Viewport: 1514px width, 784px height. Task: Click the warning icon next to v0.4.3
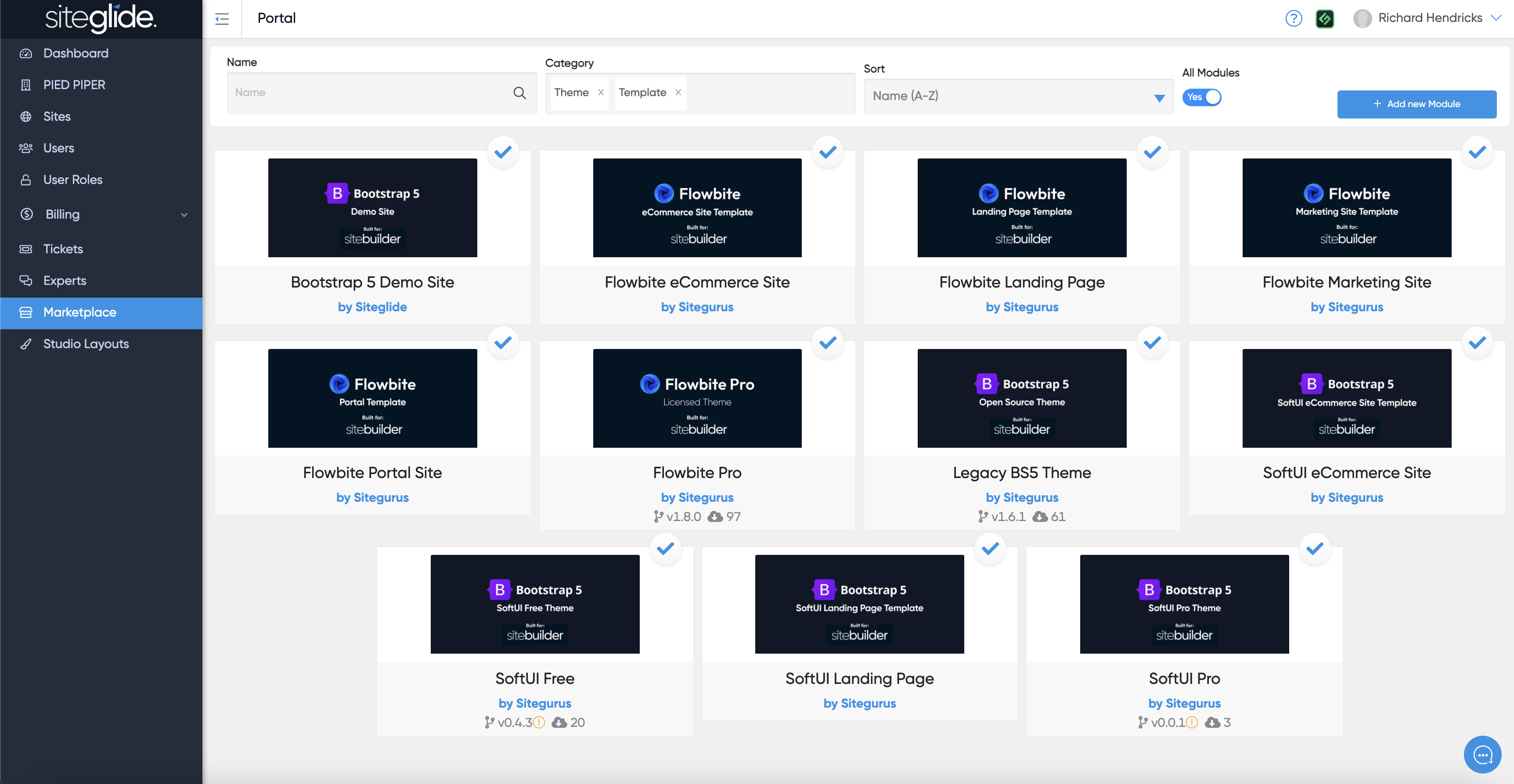tap(539, 722)
